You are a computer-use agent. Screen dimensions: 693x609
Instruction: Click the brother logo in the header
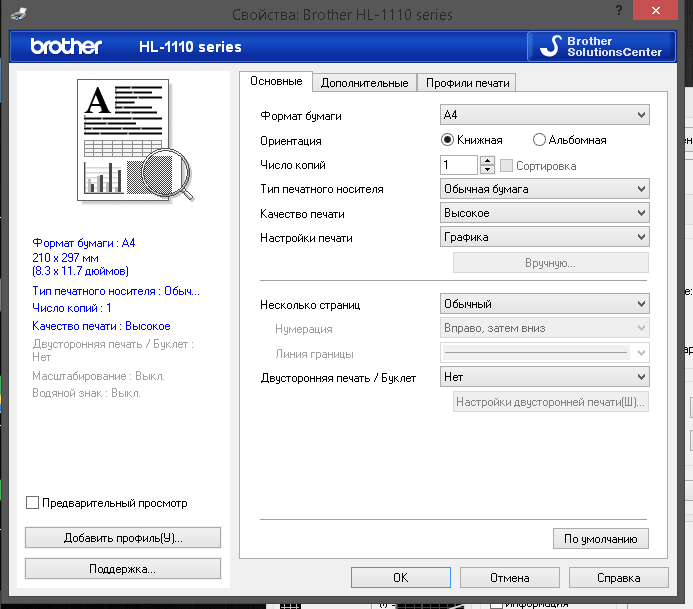[x=66, y=46]
